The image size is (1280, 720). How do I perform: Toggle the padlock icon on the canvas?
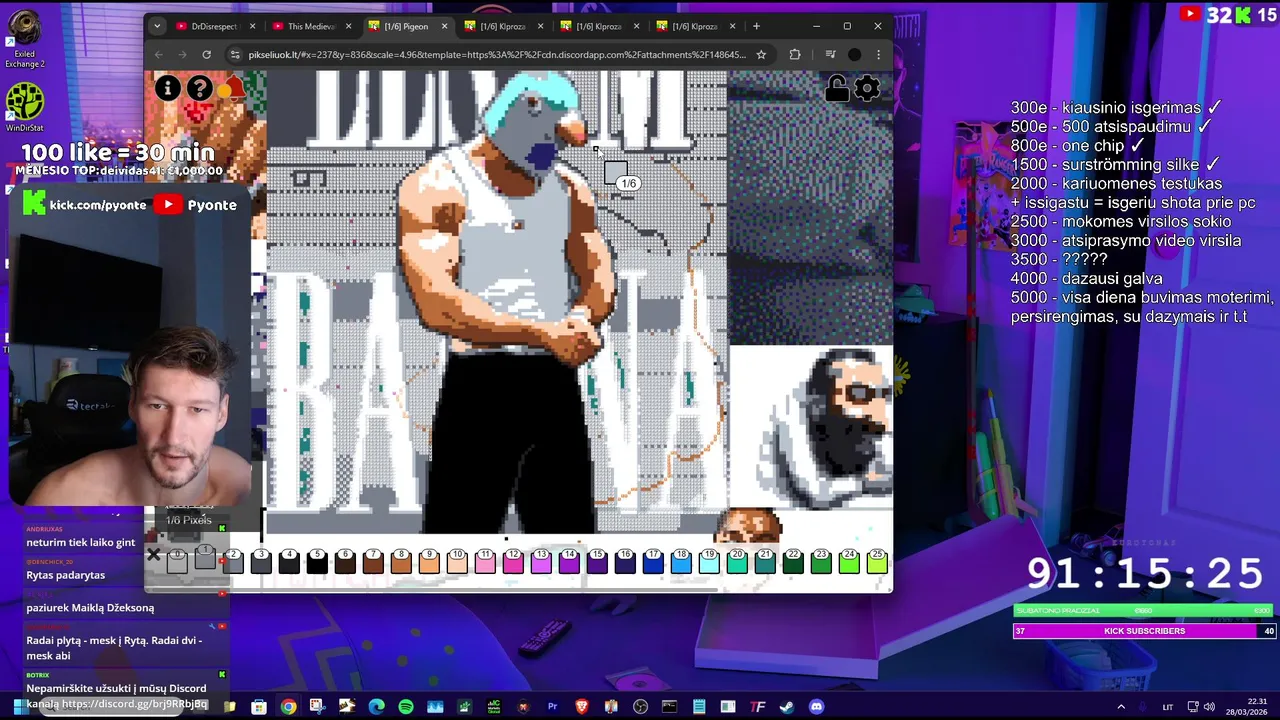pyautogui.click(x=836, y=88)
